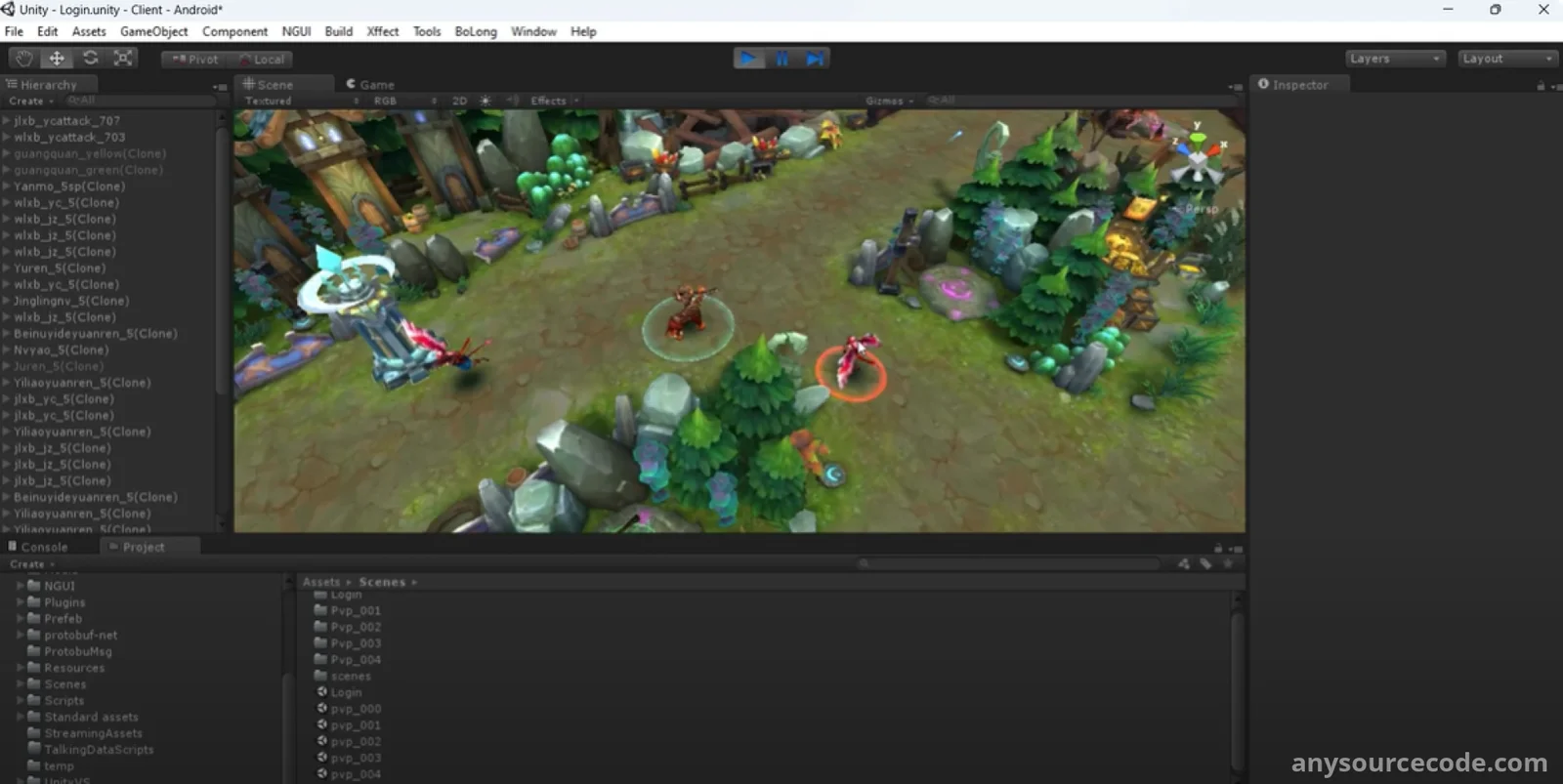Click the scene orientation gizmo
The width and height of the screenshot is (1563, 784).
(x=1198, y=159)
